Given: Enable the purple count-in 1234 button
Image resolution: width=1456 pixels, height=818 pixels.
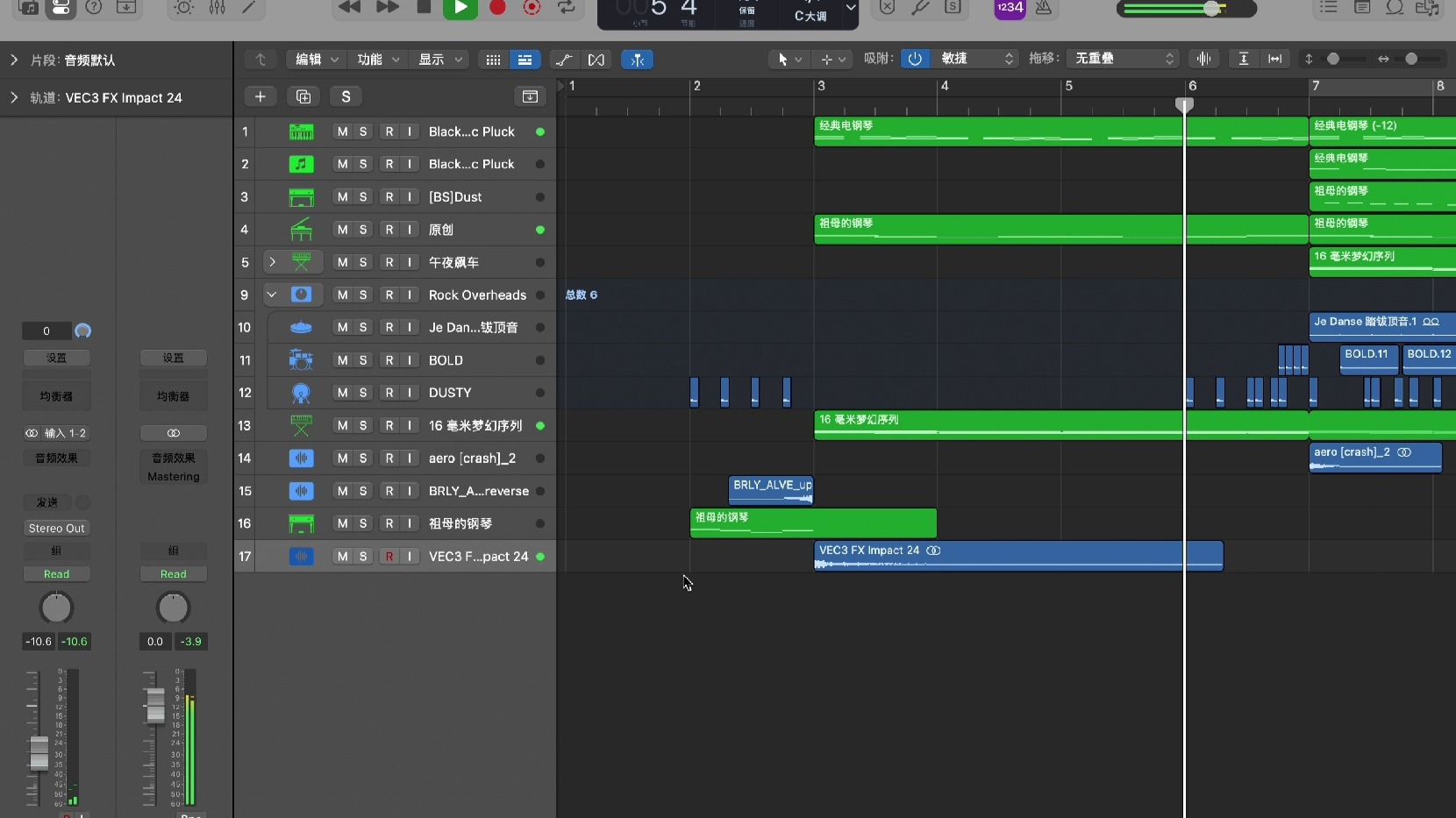Looking at the screenshot, I should pyautogui.click(x=1010, y=8).
